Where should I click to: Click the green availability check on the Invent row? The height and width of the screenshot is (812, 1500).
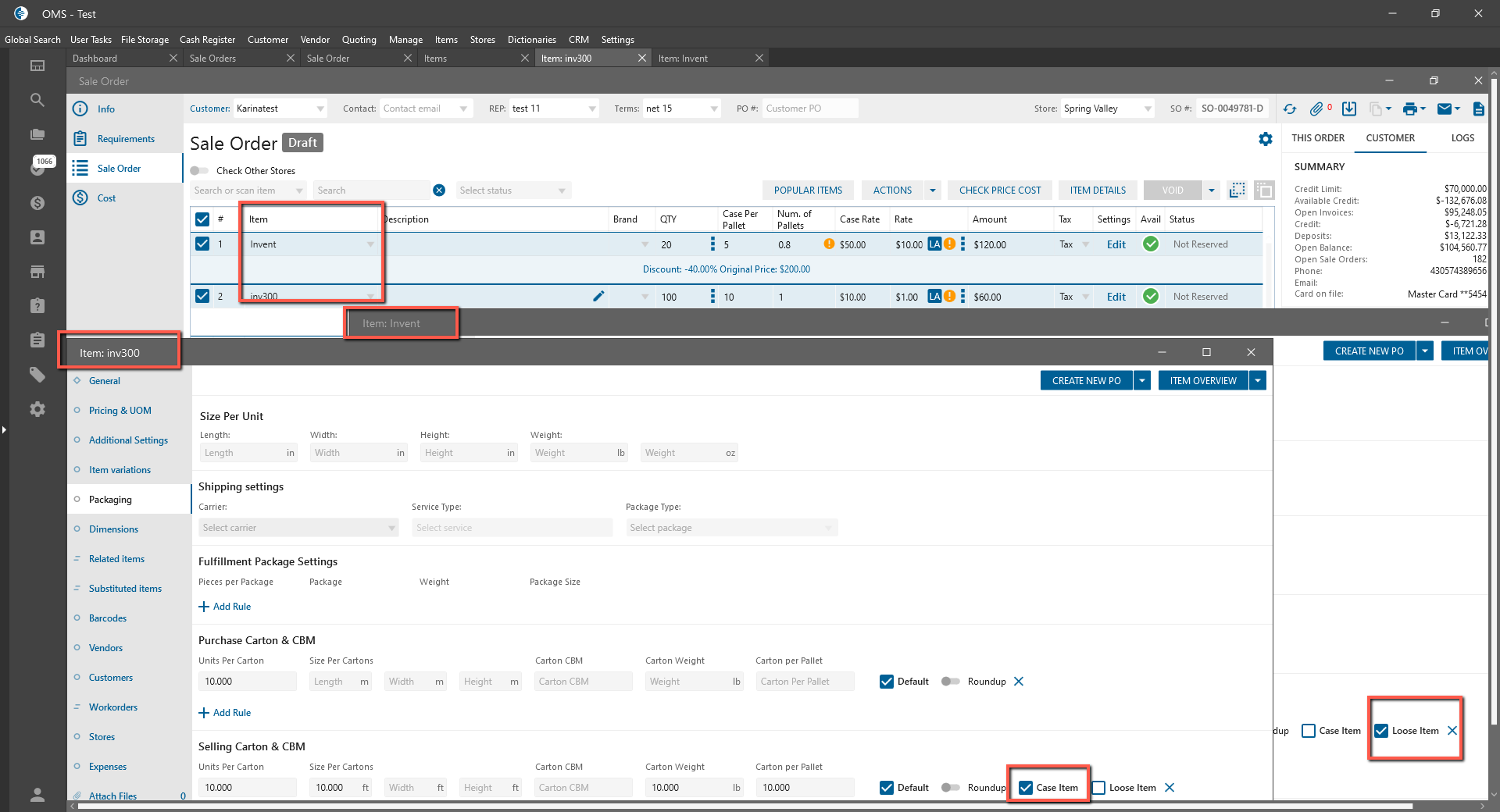click(1151, 244)
